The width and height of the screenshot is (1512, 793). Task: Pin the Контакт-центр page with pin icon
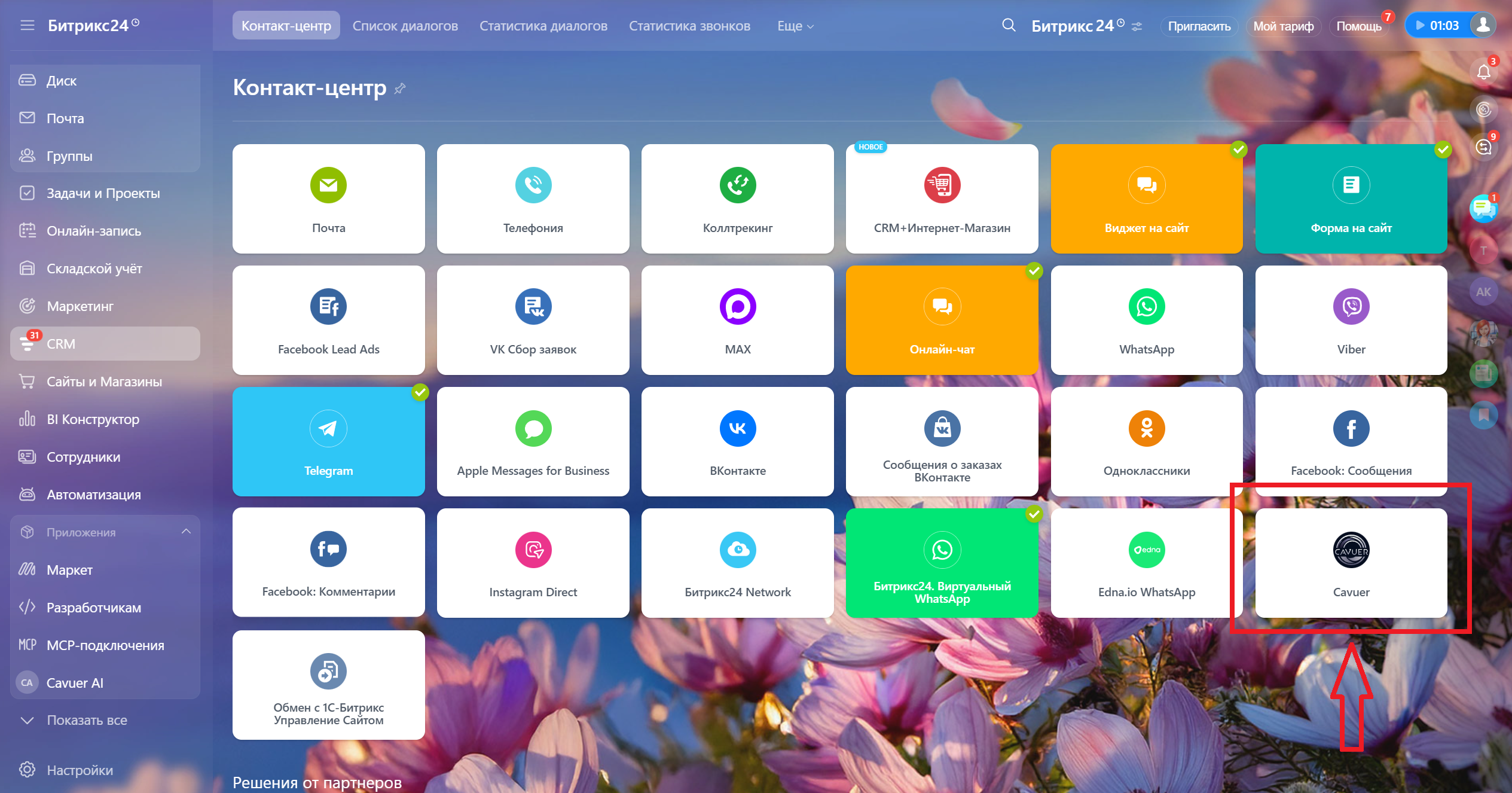[x=400, y=89]
